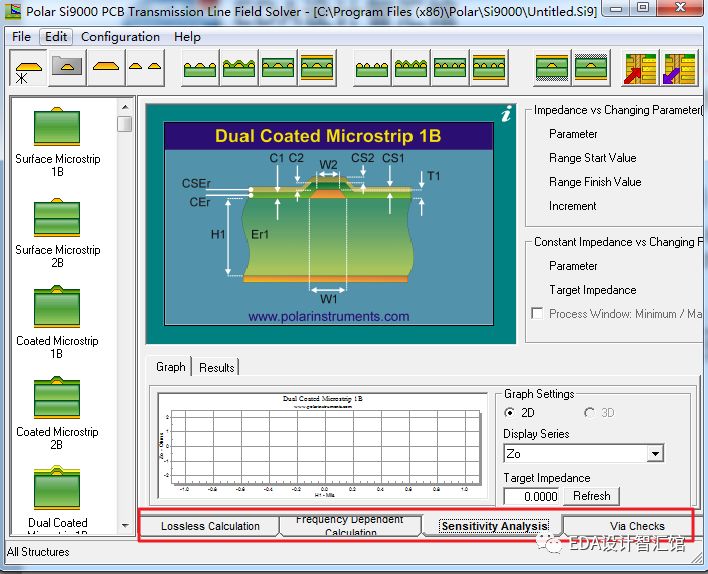Click the folder icon containing a trace
The width and height of the screenshot is (708, 574).
67,68
